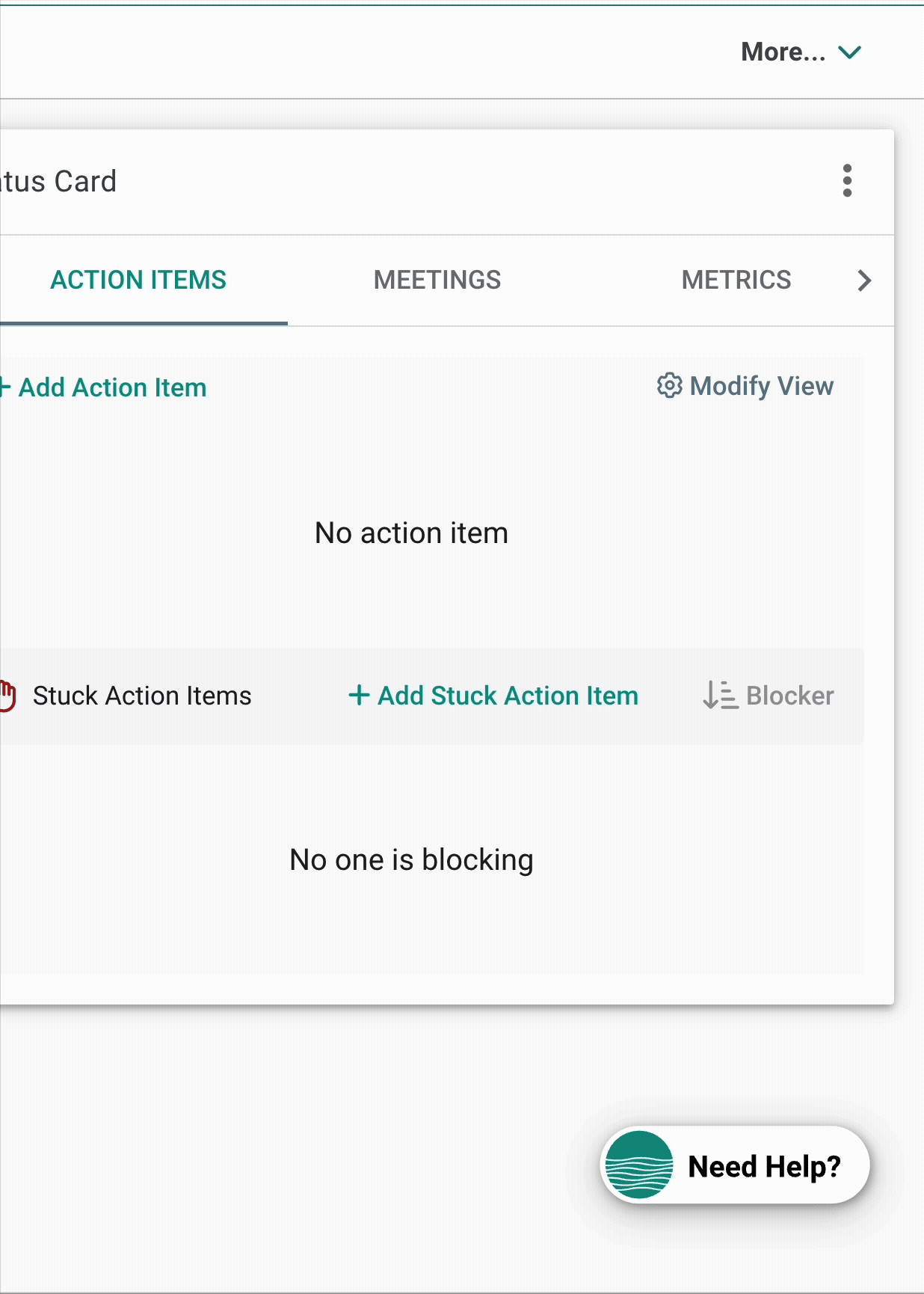This screenshot has height=1294, width=924.
Task: Switch to the Meetings tab
Action: [437, 280]
